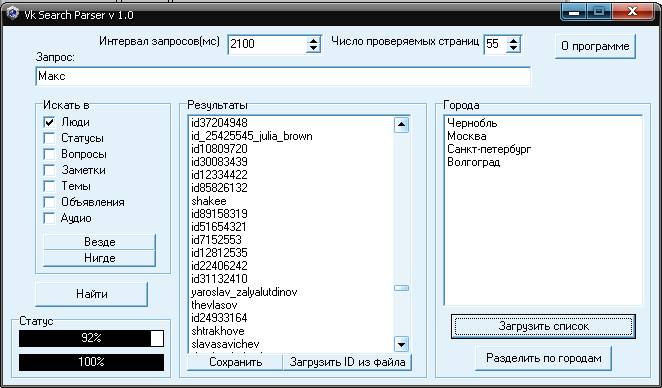Check the Заметки option
The image size is (662, 388).
coord(49,171)
